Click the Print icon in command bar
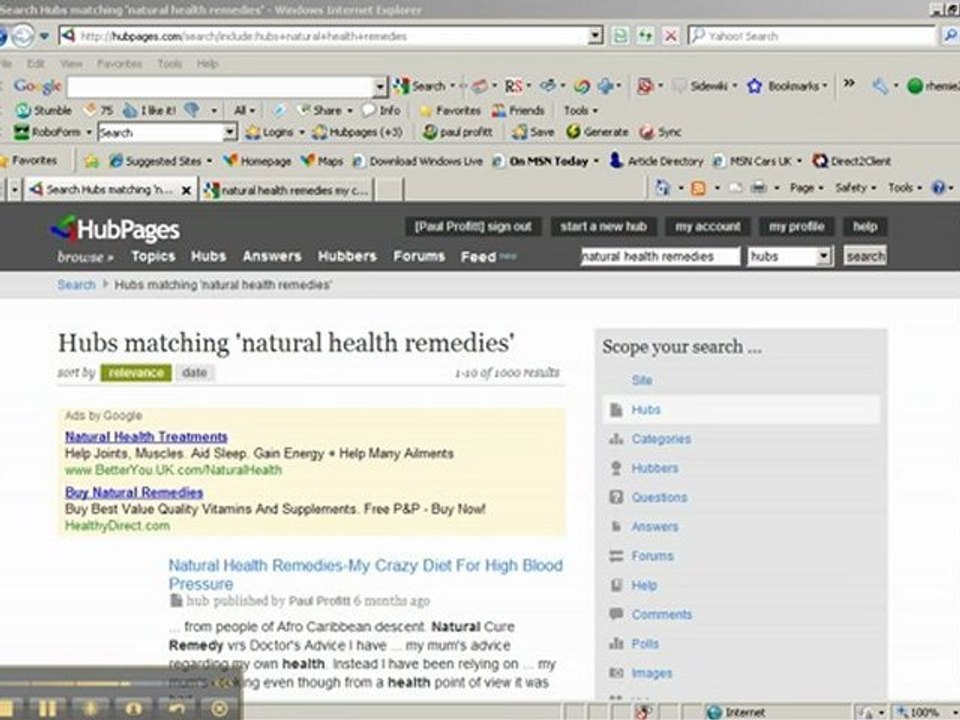This screenshot has height=720, width=960. tap(759, 188)
